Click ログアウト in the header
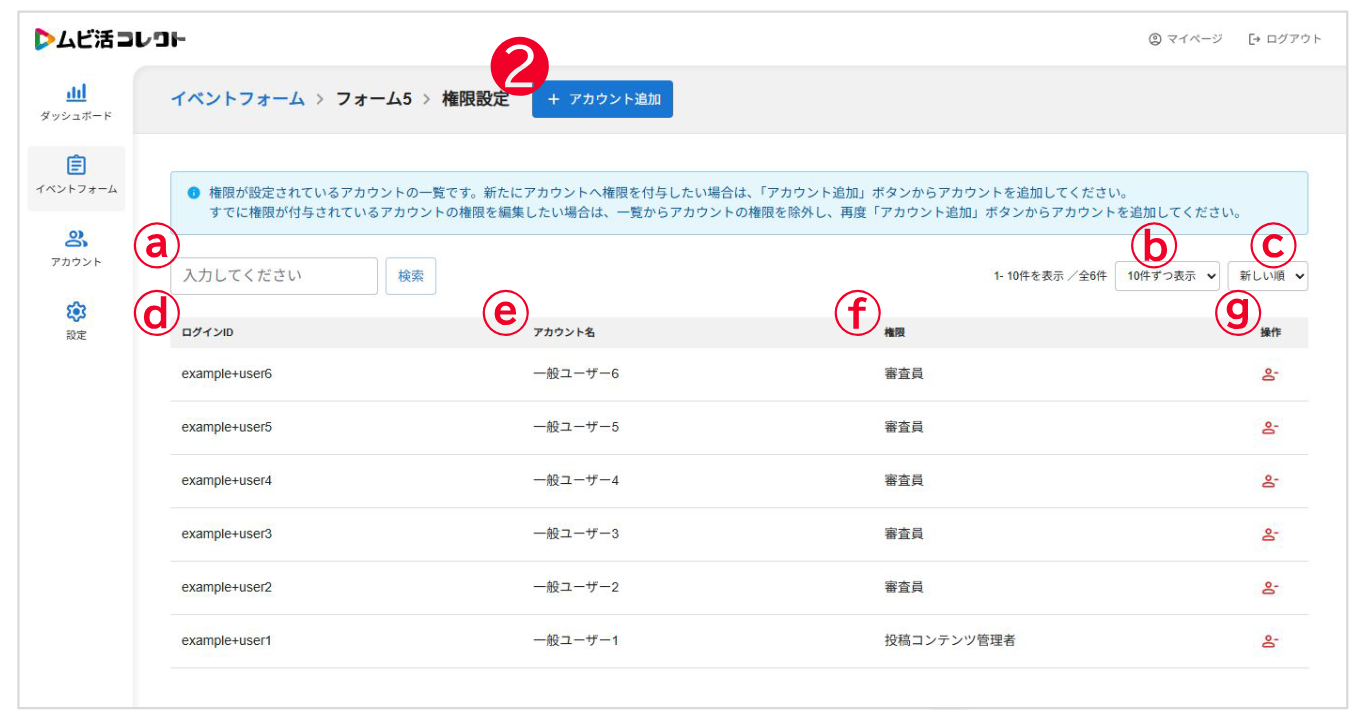The width and height of the screenshot is (1365, 710). tap(1285, 39)
